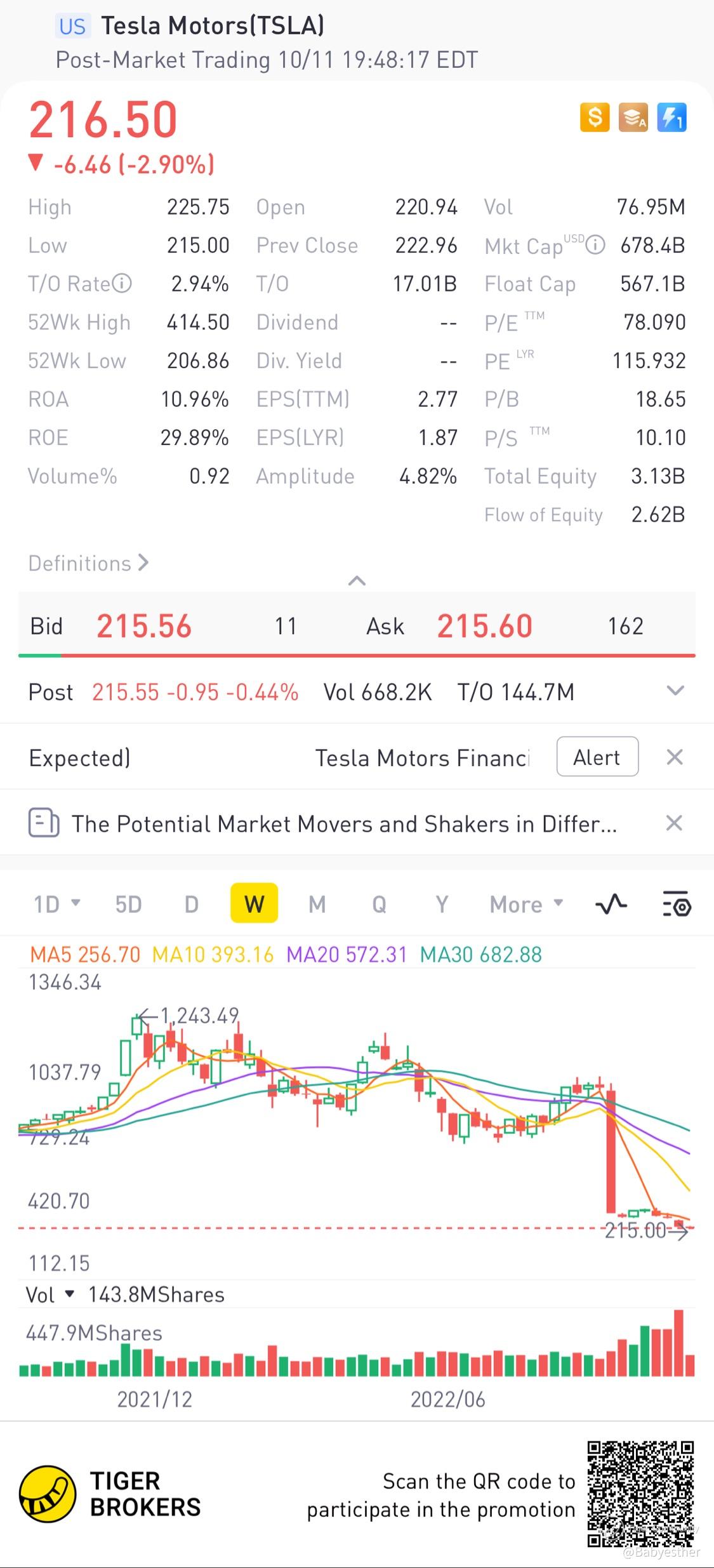Open the More timeframes dropdown

[x=526, y=904]
